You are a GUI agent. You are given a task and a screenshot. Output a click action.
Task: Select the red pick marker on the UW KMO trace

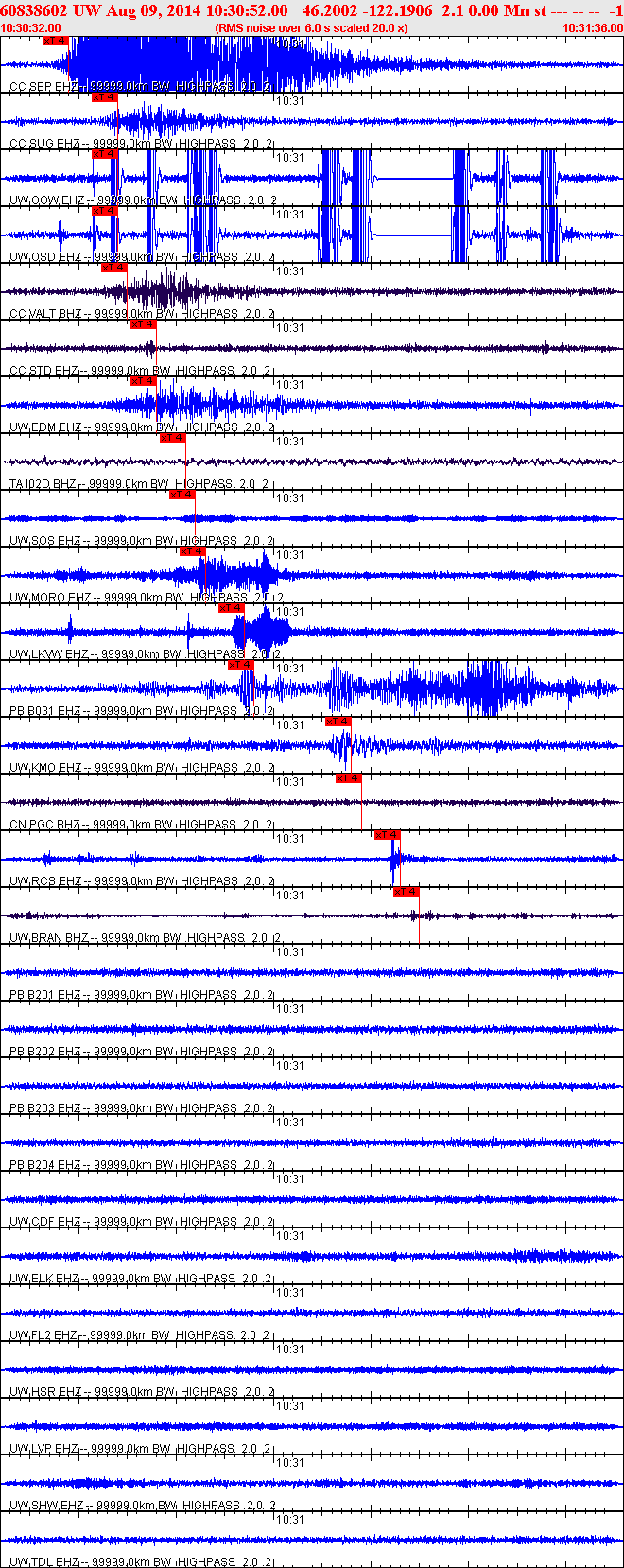point(338,722)
